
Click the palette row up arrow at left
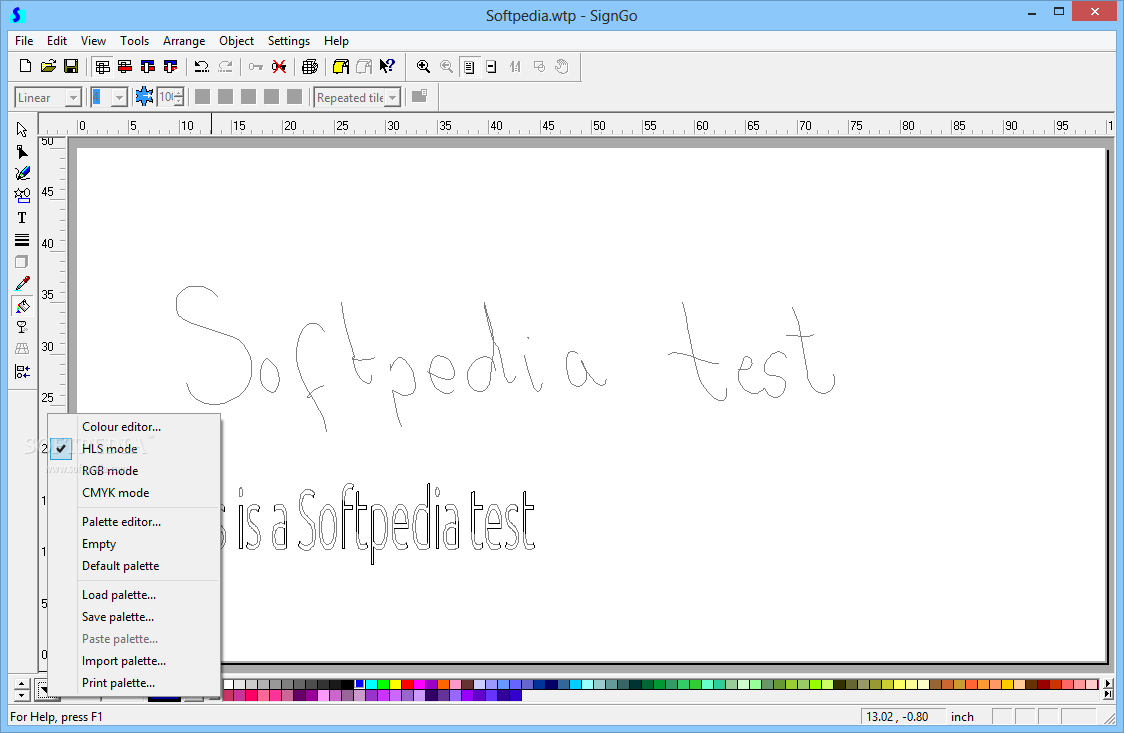coord(22,684)
